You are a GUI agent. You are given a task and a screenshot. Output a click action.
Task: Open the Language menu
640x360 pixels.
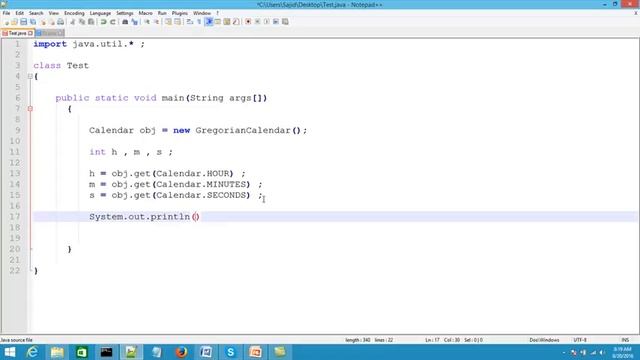pyautogui.click(x=100, y=13)
